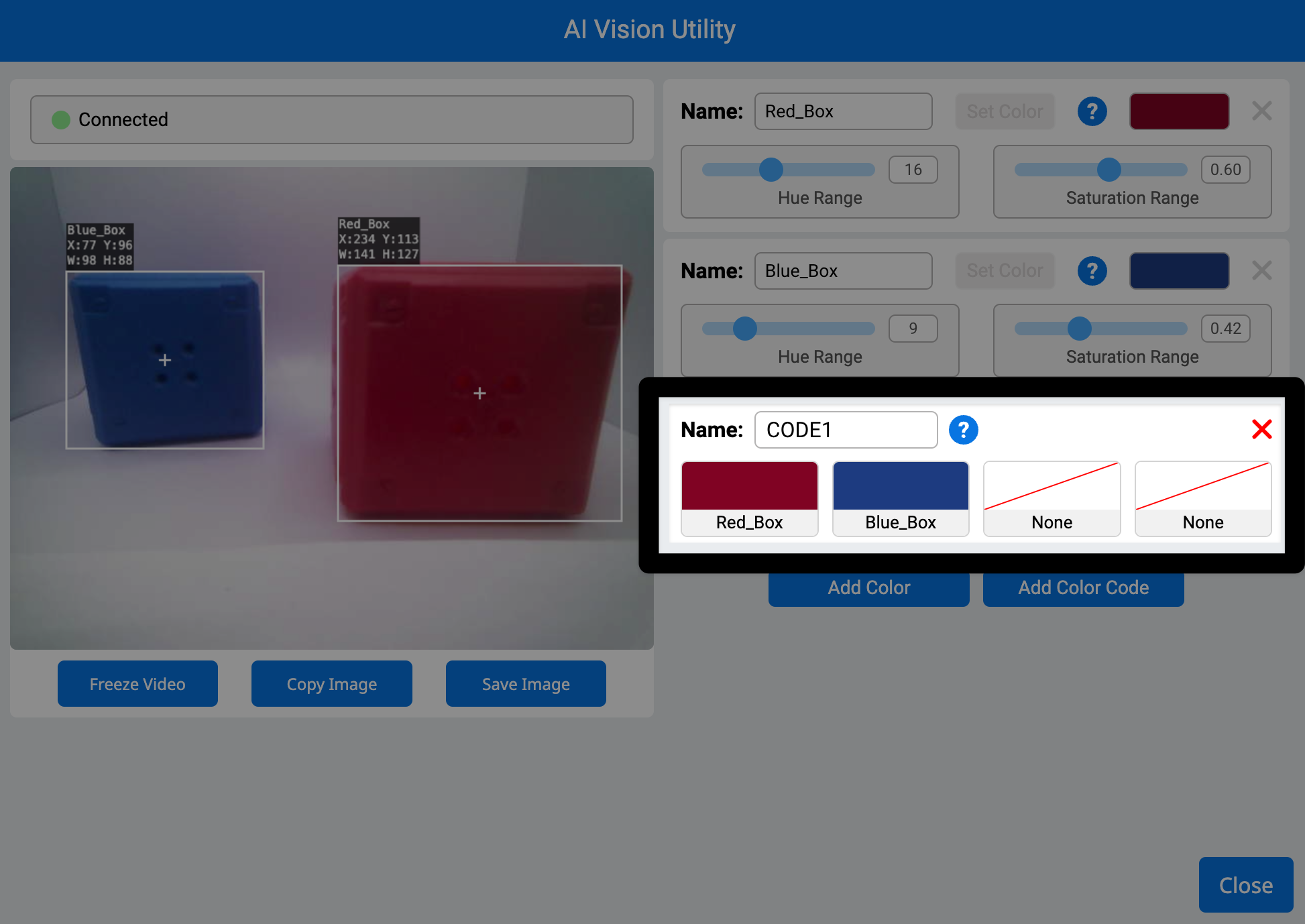Open the Blue_Box color preview swatch
Image resolution: width=1305 pixels, height=924 pixels.
pos(1179,271)
